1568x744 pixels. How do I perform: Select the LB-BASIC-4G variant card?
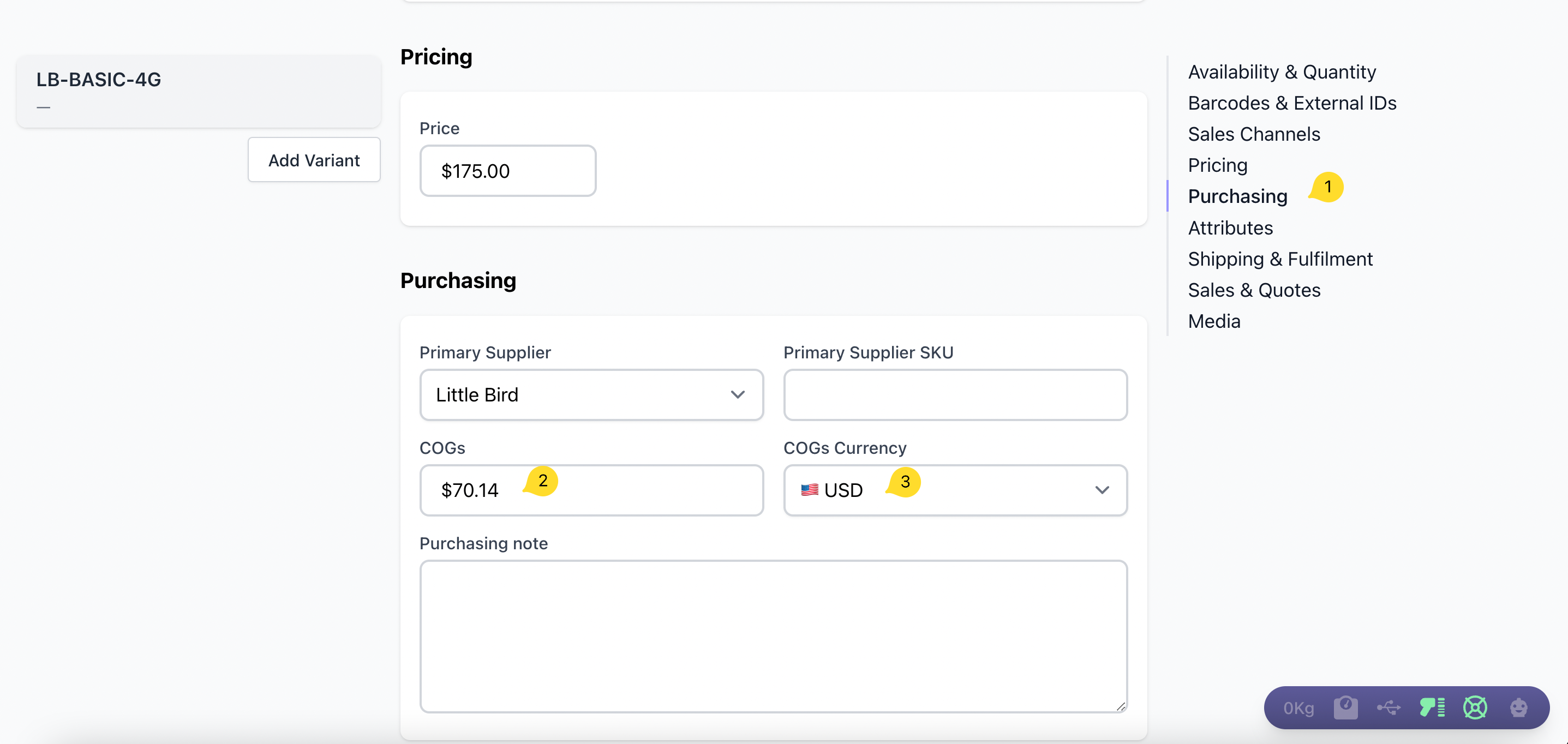[199, 91]
